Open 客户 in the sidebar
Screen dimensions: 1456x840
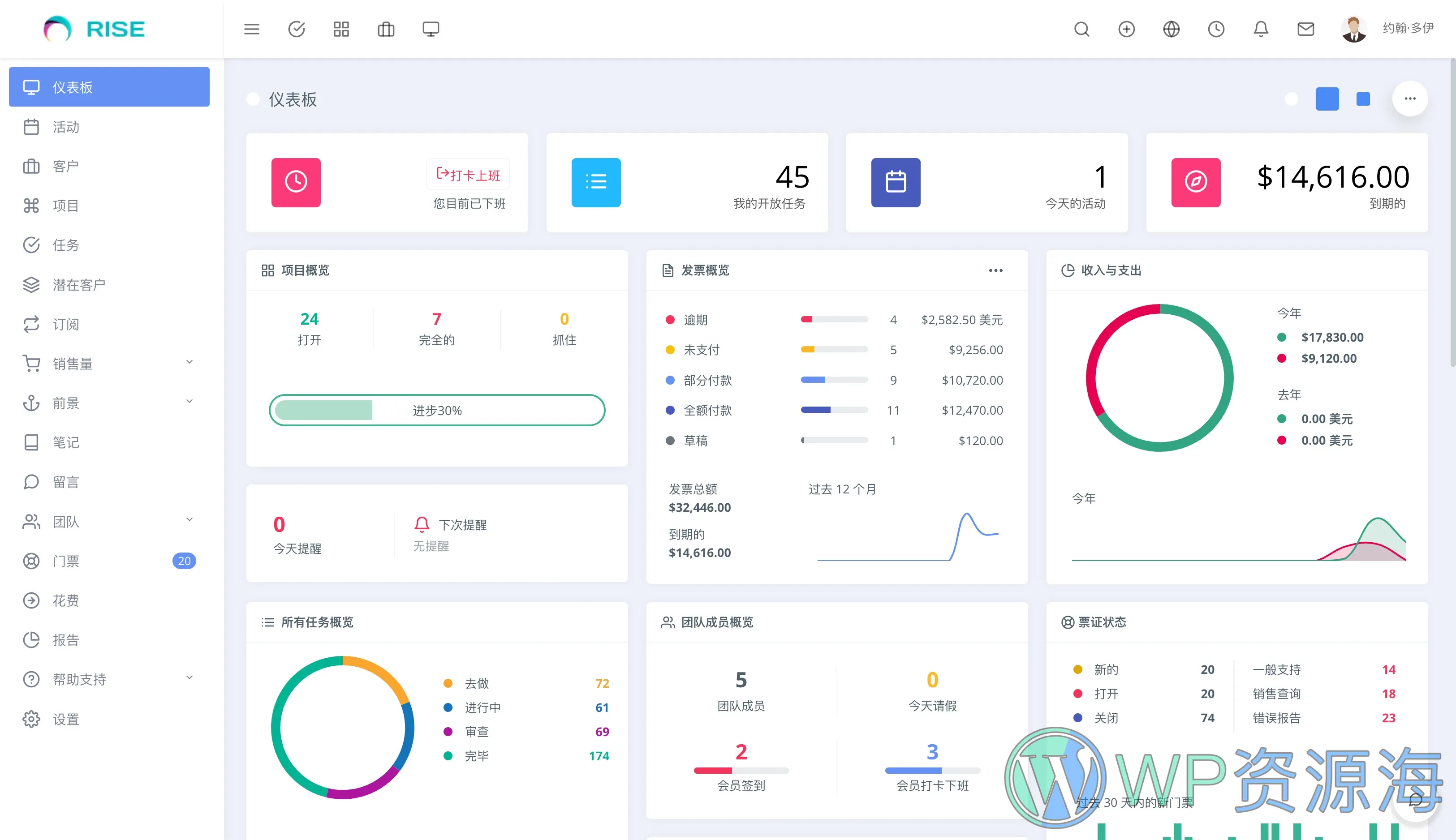(109, 166)
